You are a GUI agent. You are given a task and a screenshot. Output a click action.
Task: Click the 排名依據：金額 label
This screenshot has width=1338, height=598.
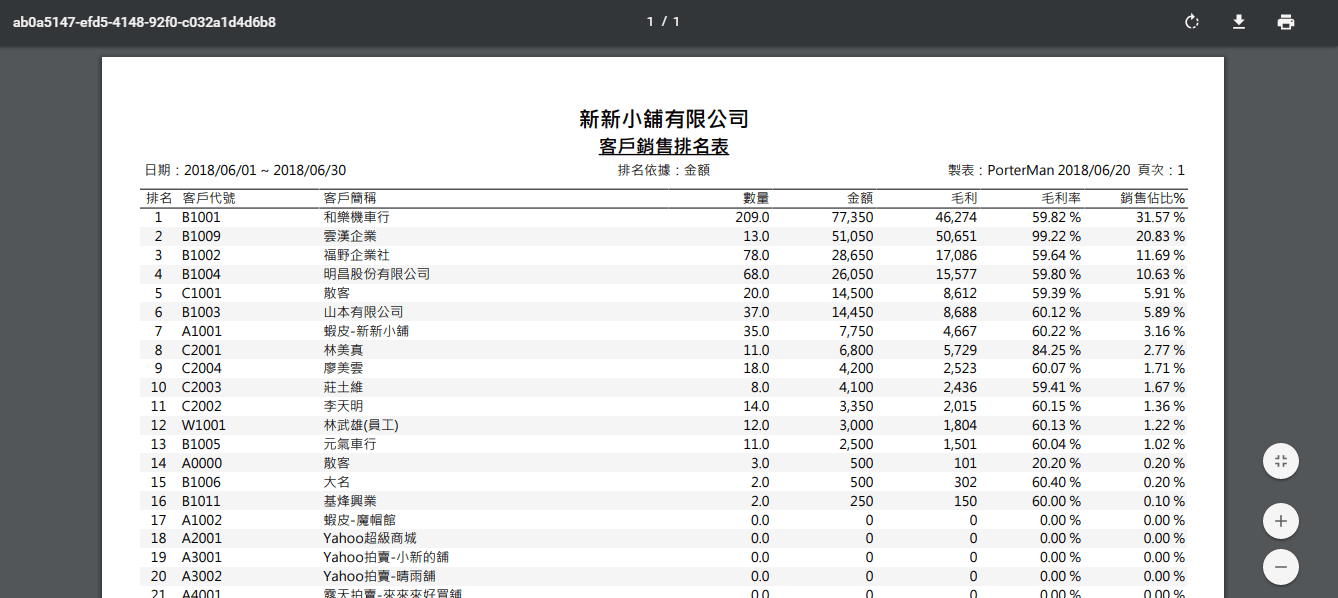point(664,171)
